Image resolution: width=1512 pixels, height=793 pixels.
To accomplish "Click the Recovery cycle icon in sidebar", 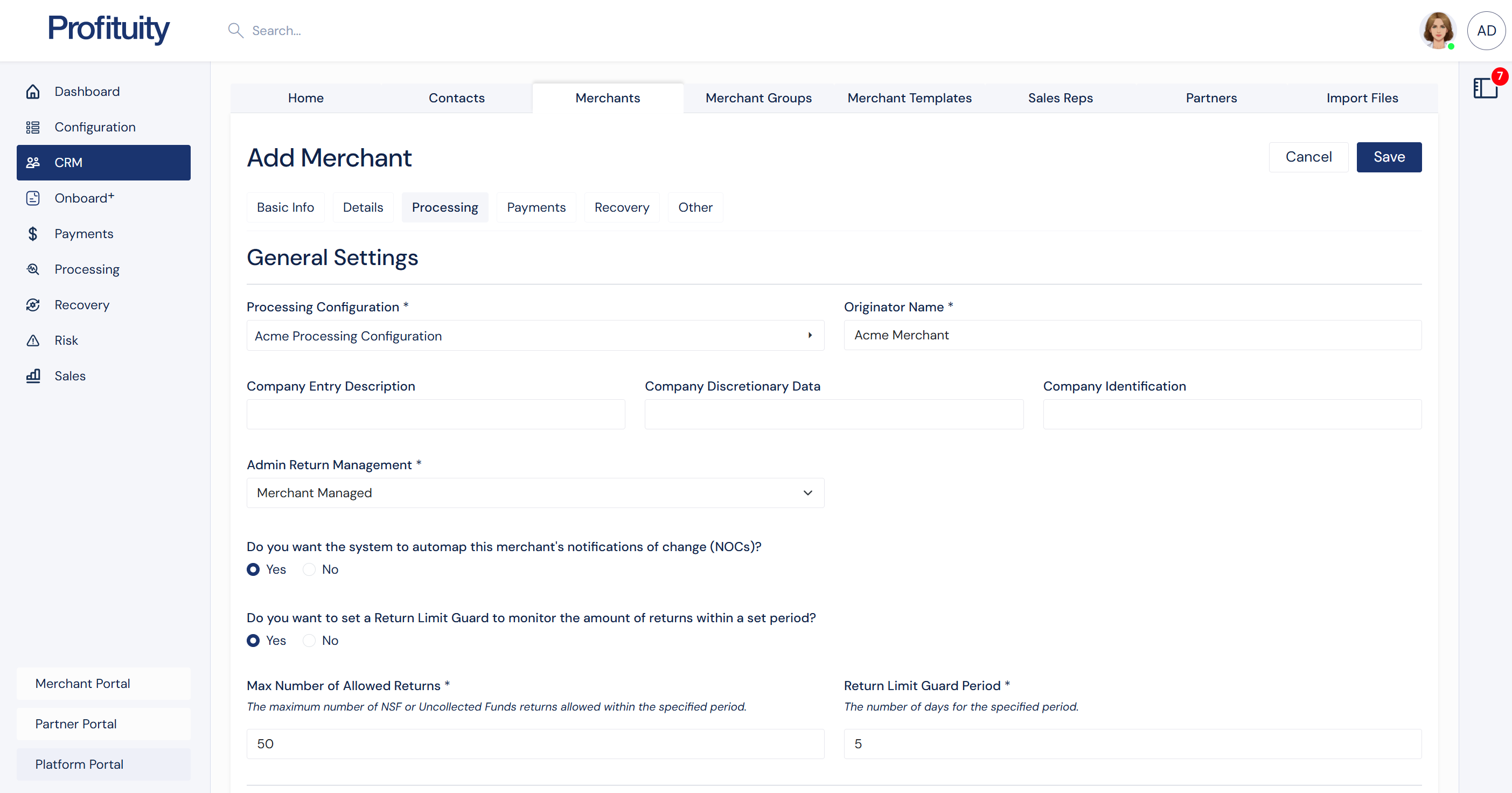I will coord(33,304).
